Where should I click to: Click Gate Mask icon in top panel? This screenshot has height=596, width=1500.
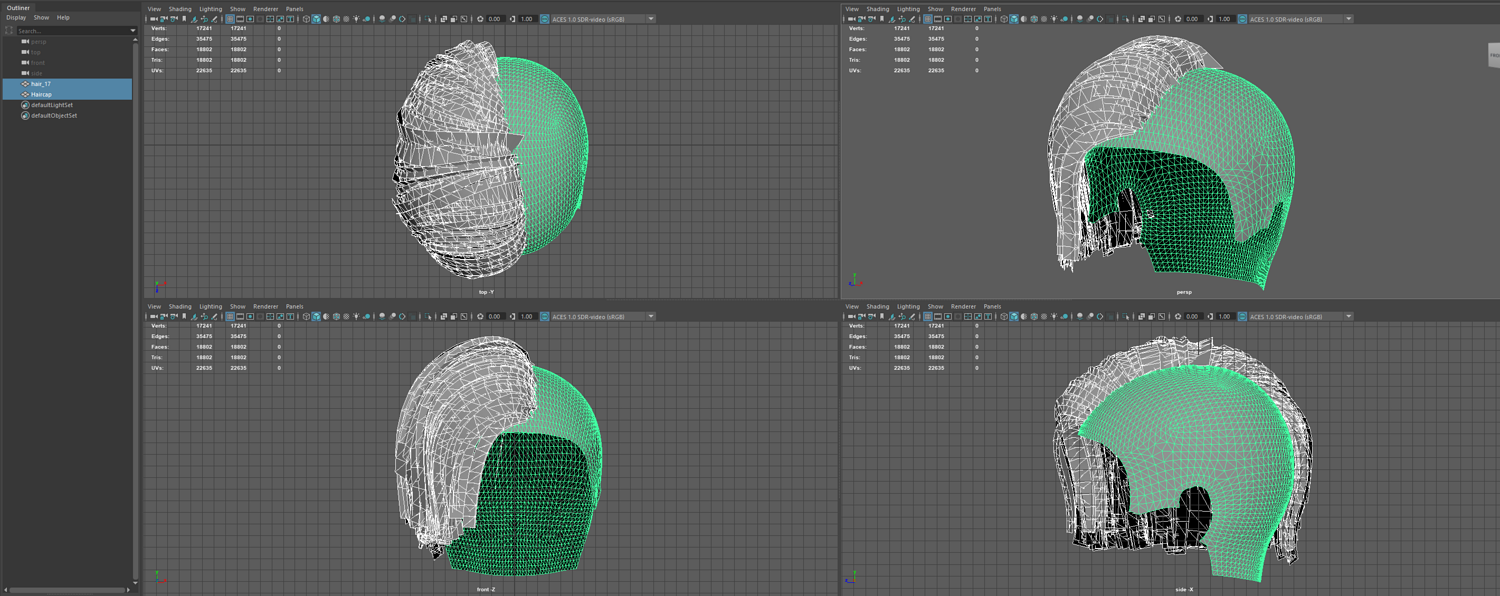[x=260, y=19]
